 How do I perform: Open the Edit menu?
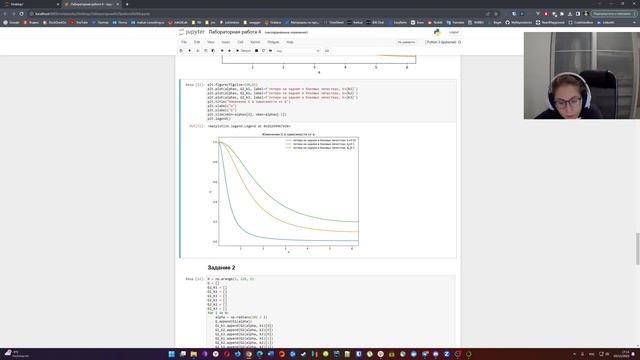pyautogui.click(x=197, y=42)
